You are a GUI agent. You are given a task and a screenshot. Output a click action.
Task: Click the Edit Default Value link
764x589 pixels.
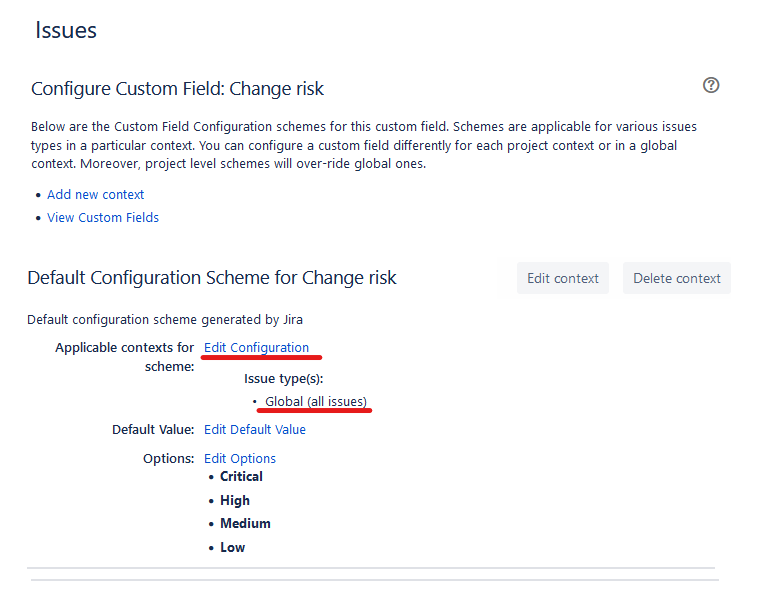click(255, 430)
